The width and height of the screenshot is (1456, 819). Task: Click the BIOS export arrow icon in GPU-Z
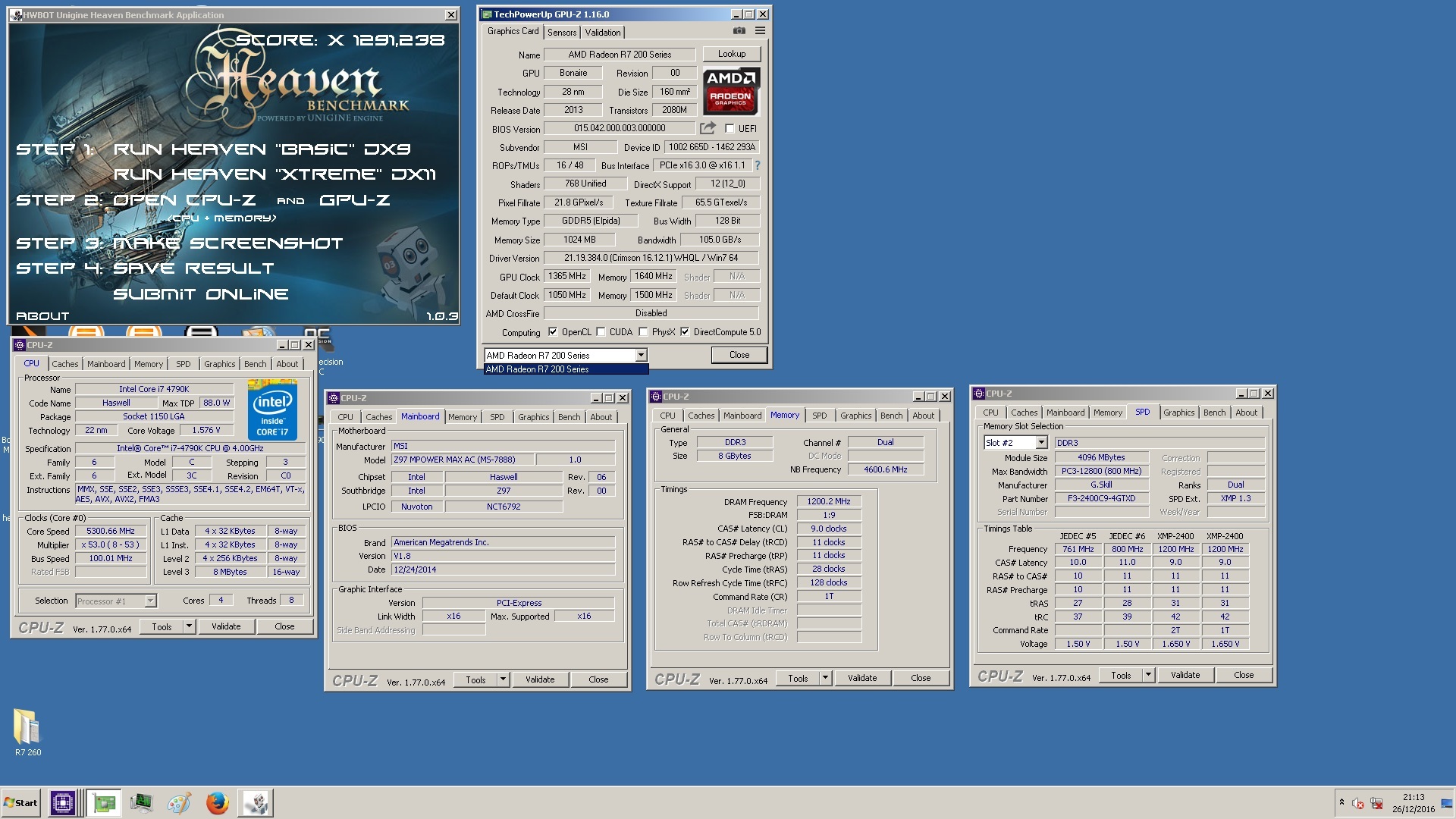(708, 128)
